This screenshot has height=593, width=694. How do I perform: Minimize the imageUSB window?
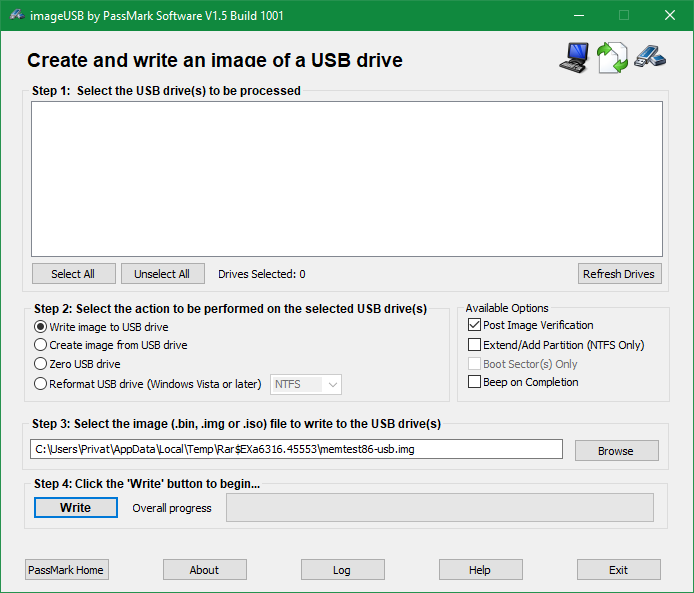pos(578,15)
